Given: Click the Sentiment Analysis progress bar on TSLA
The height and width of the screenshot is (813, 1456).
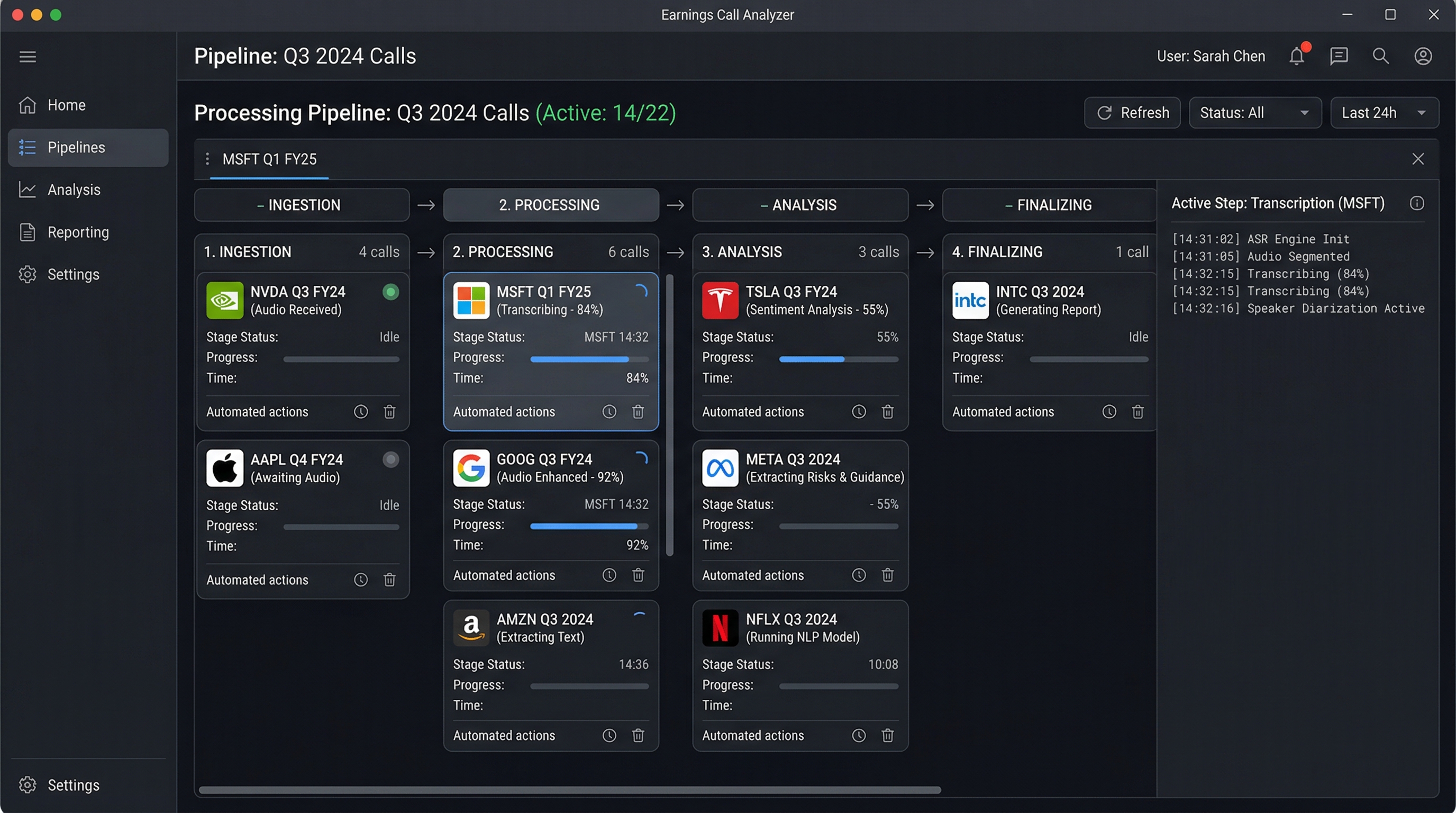Looking at the screenshot, I should (x=839, y=358).
